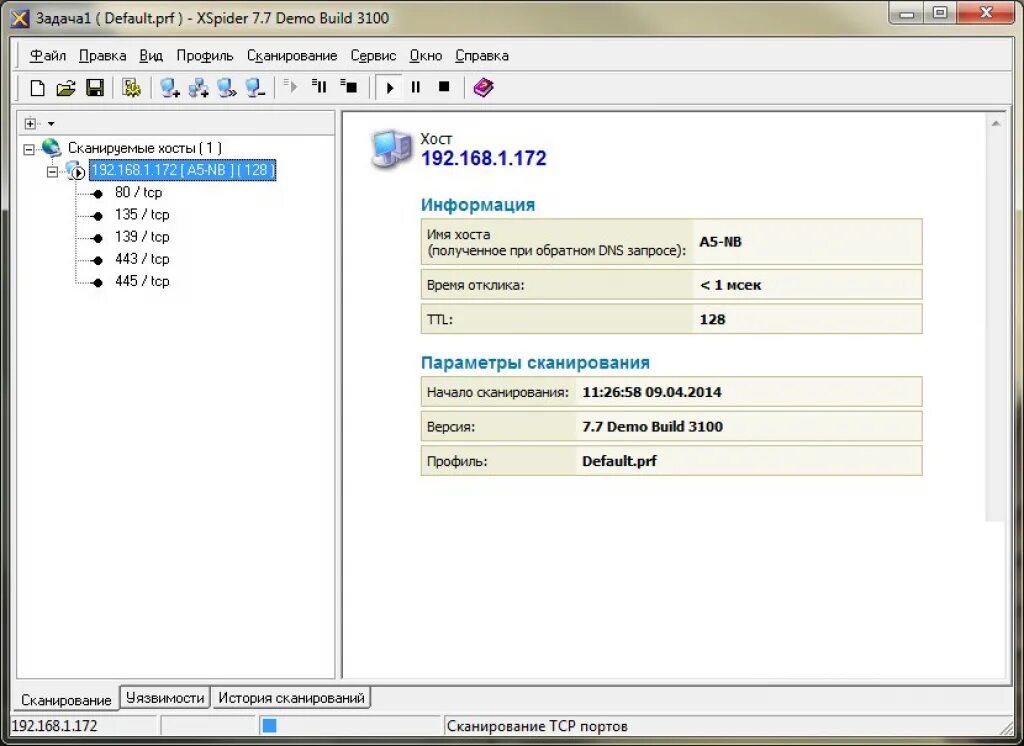The image size is (1024, 746).
Task: Click the scanning host icon beside 192.168.1.172
Action: 75,170
